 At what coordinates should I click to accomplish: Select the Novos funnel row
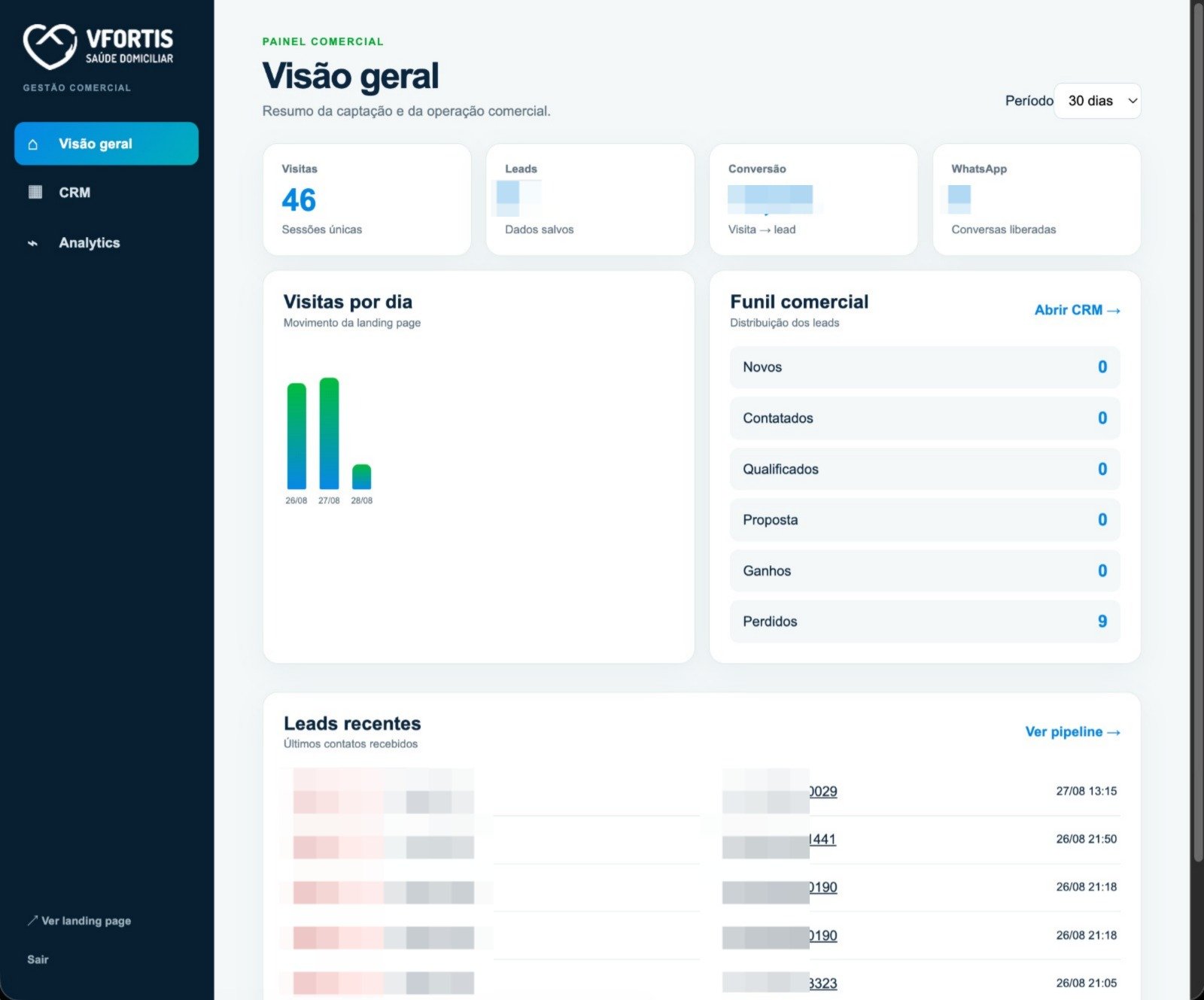925,367
